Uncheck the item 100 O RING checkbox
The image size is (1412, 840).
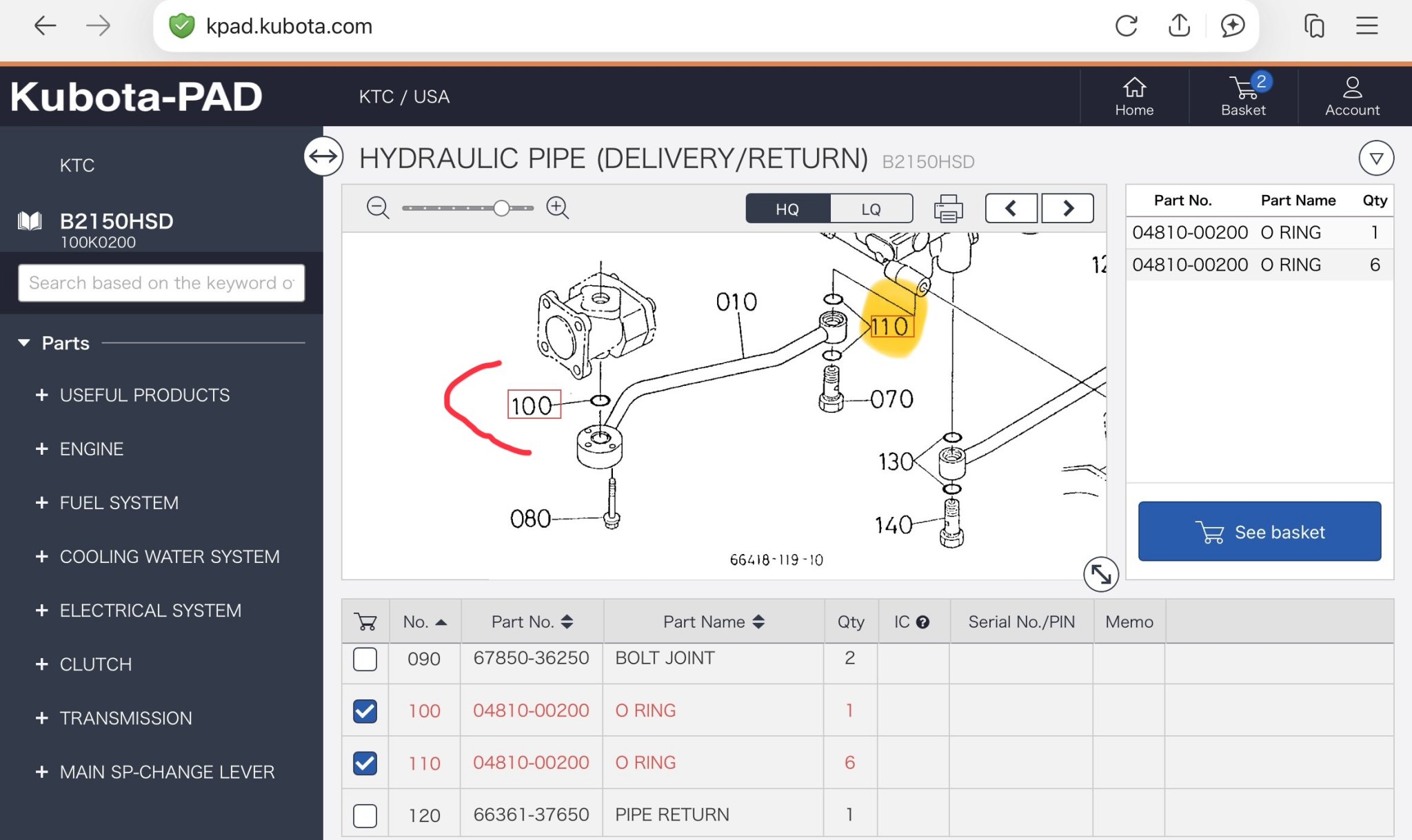(365, 710)
